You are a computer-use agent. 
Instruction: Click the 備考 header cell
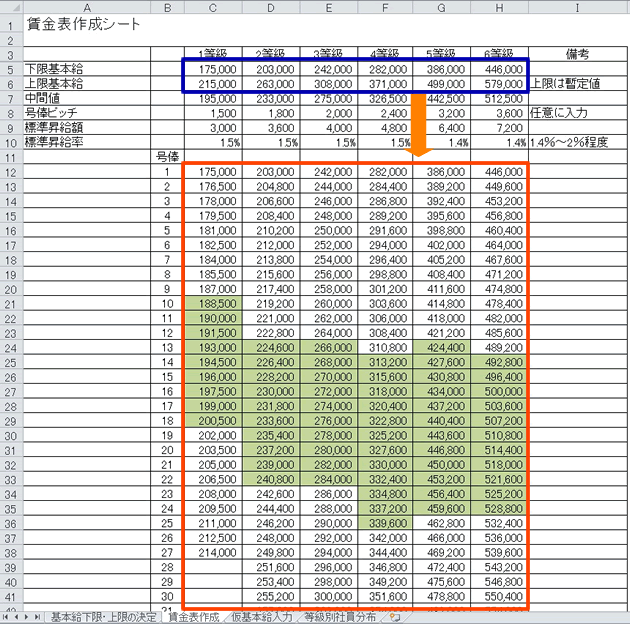578,54
